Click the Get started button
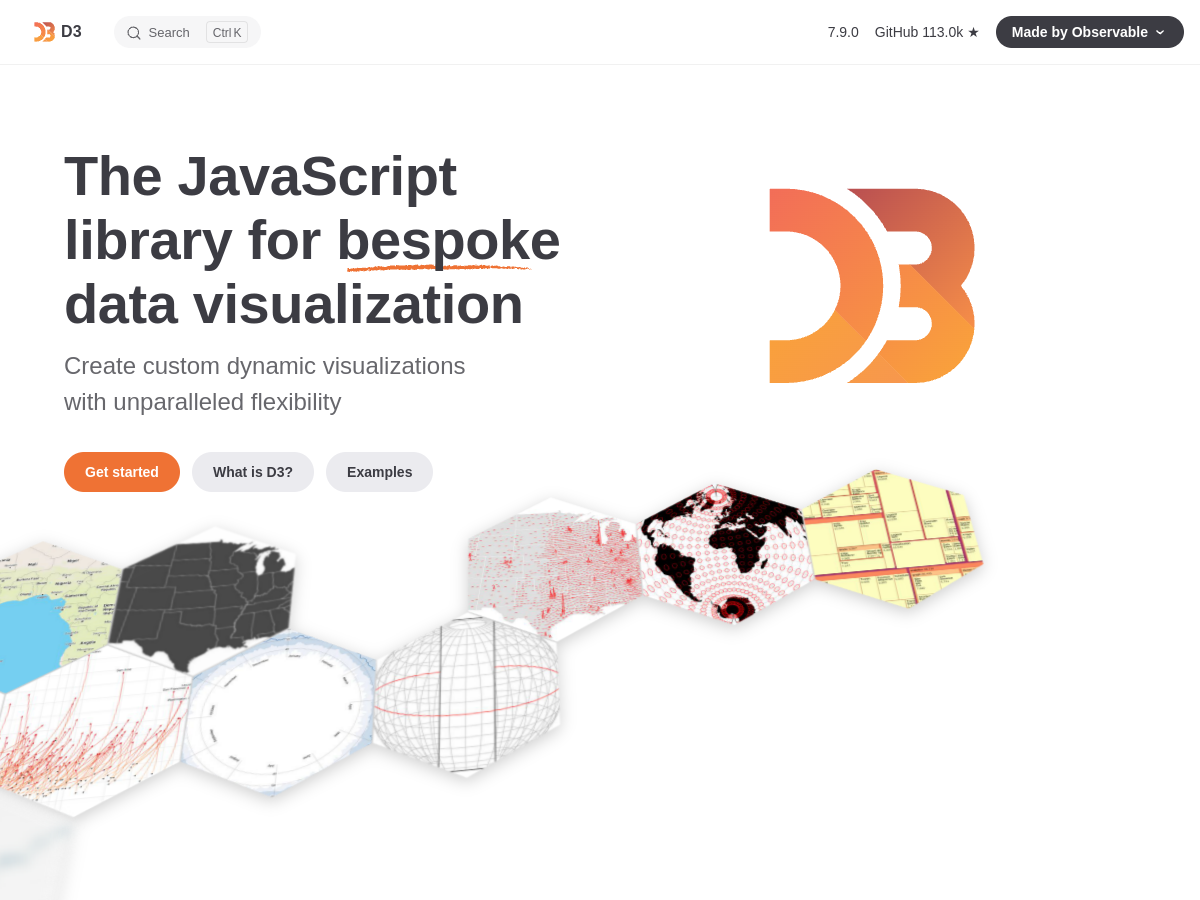This screenshot has height=900, width=1200. point(122,472)
